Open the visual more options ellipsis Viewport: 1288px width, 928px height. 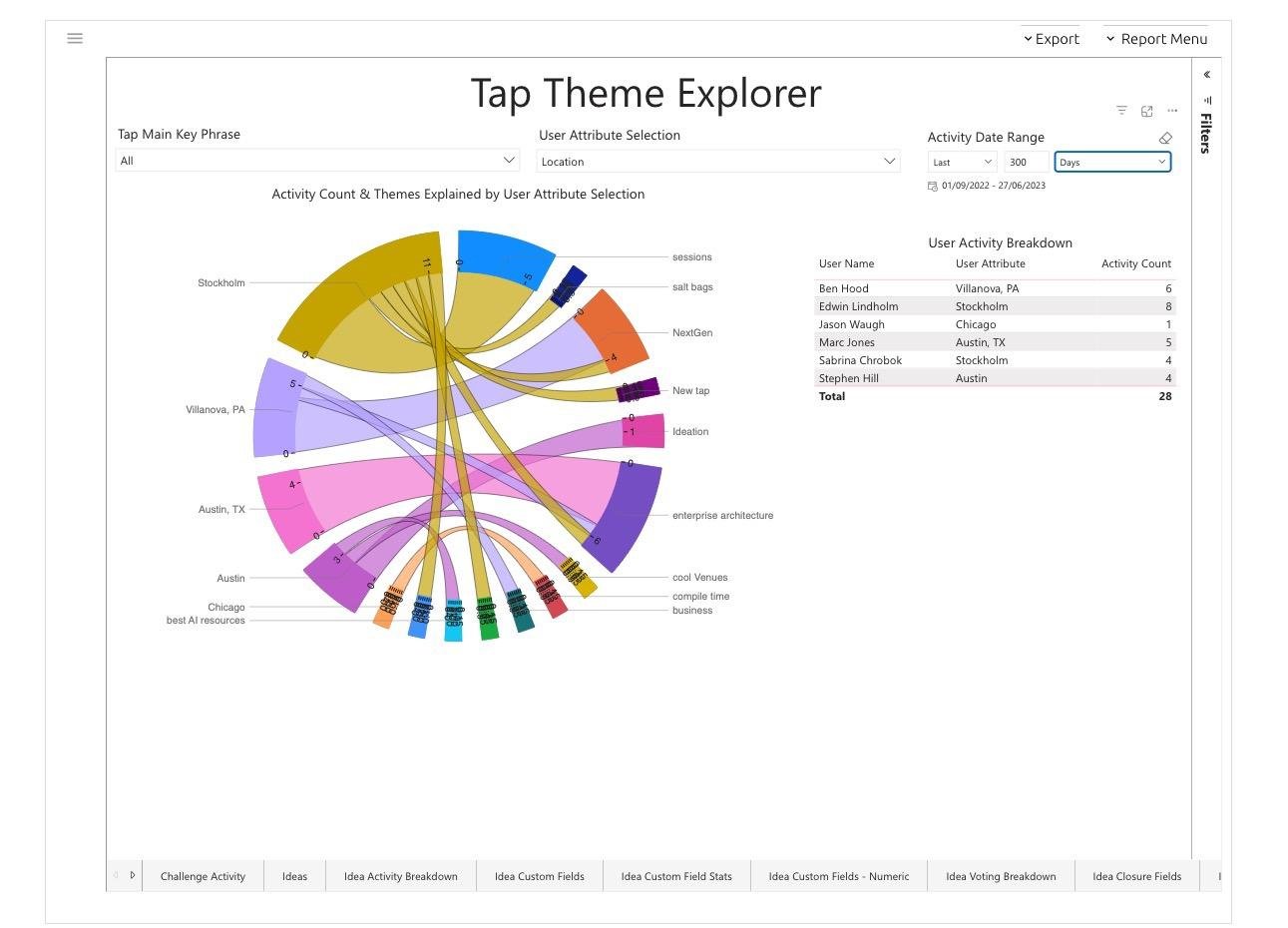[x=1172, y=111]
